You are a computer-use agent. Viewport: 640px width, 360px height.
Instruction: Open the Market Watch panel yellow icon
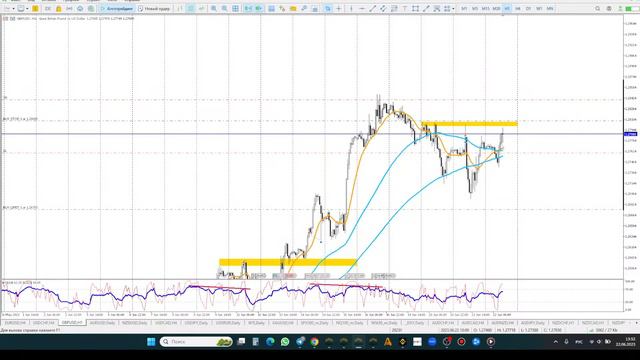pos(35,9)
